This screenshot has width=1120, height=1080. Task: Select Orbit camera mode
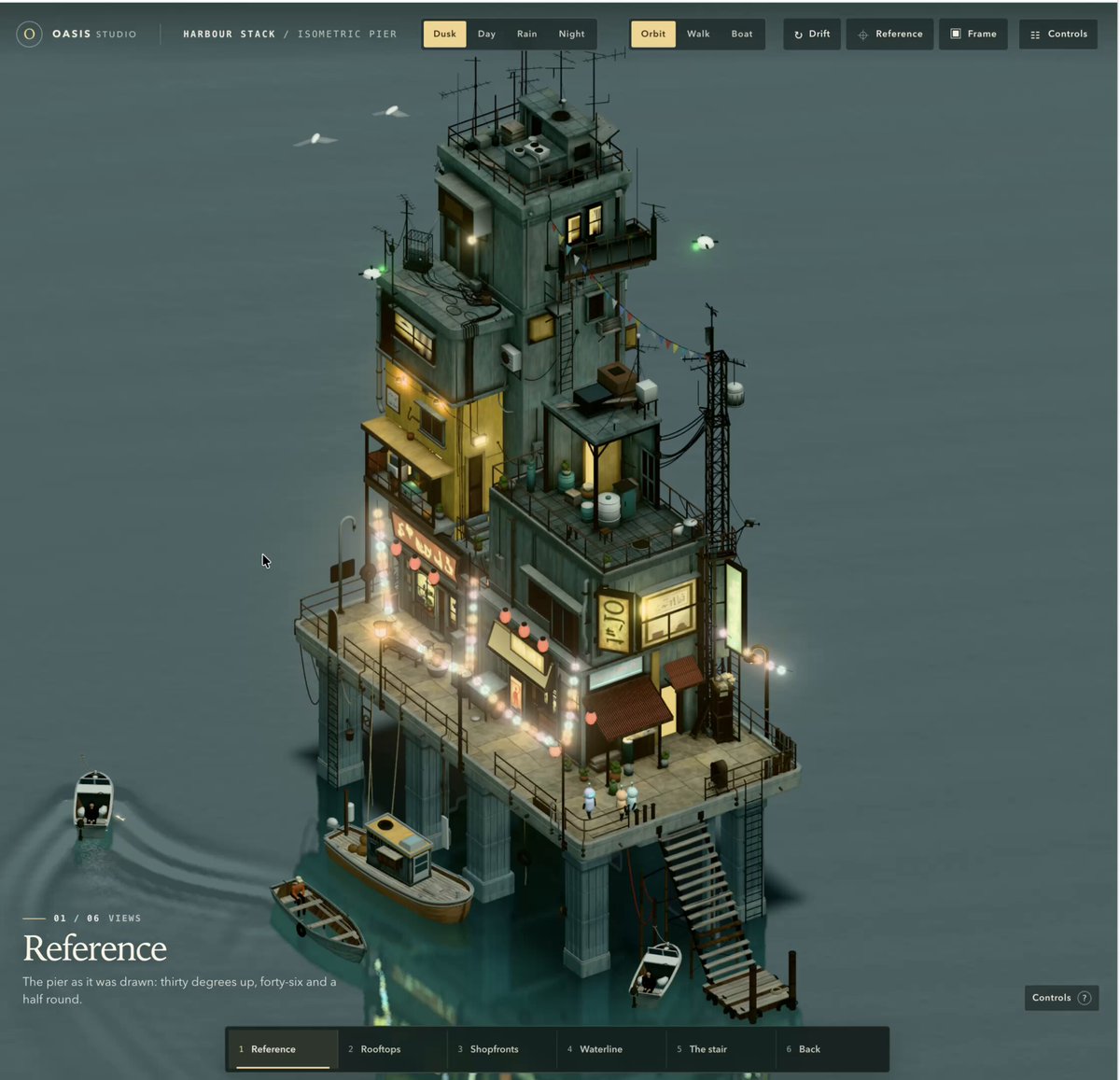click(653, 34)
